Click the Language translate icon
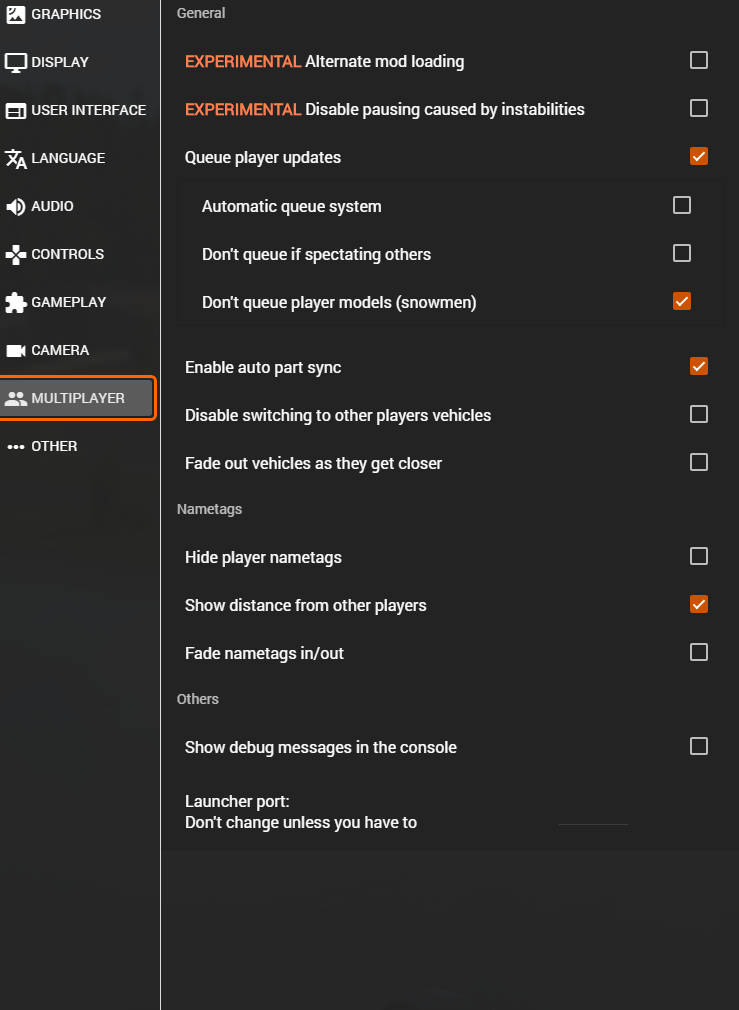Viewport: 739px width, 1010px height. coord(15,158)
